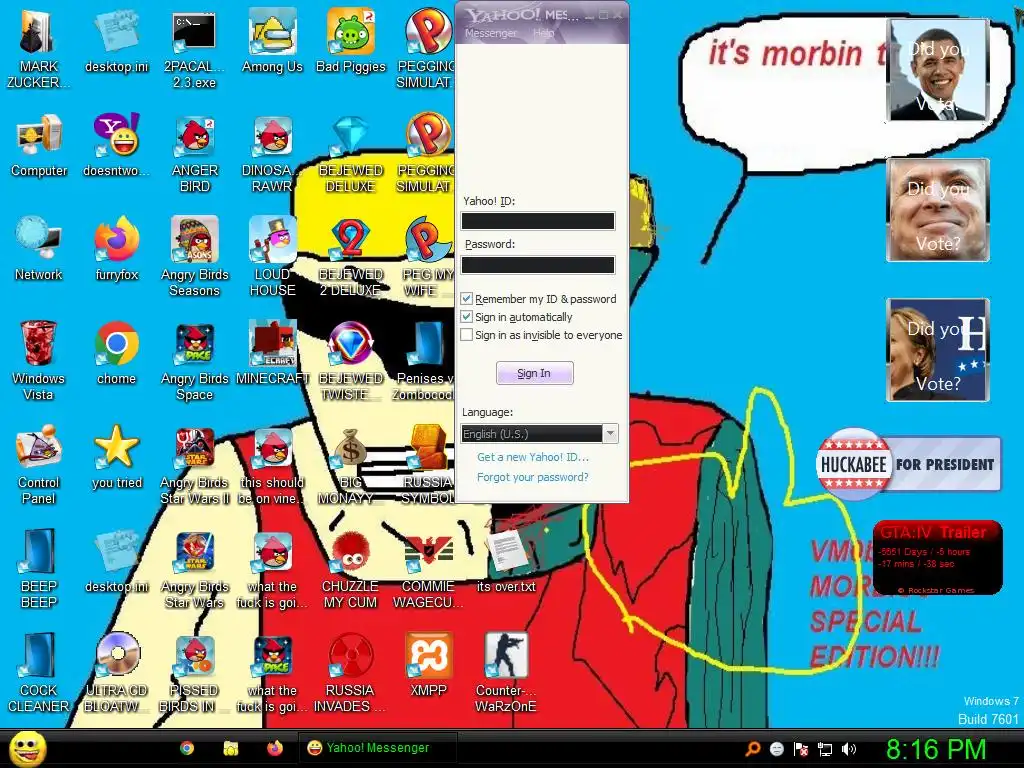Select the doesntwo Yahoo icon
This screenshot has width=1024, height=768.
(x=117, y=145)
